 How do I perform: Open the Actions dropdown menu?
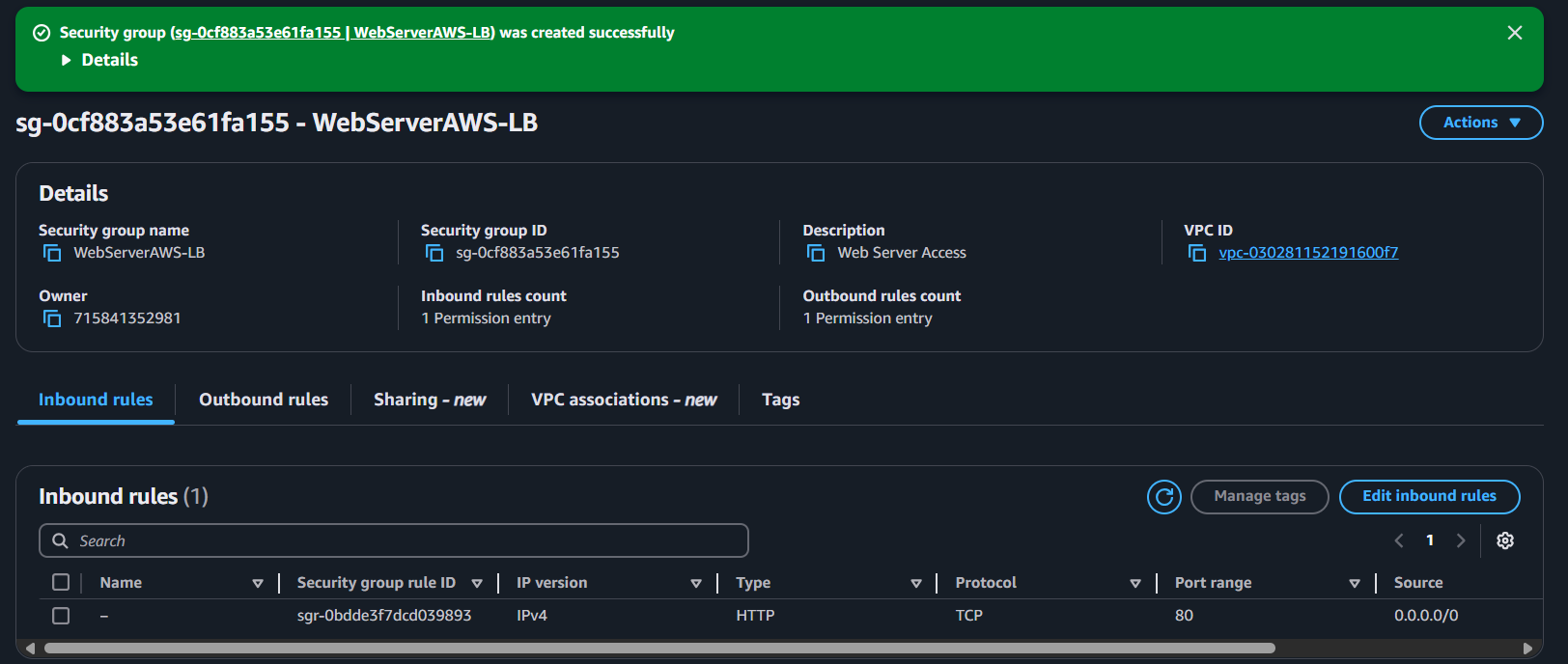tap(1481, 123)
